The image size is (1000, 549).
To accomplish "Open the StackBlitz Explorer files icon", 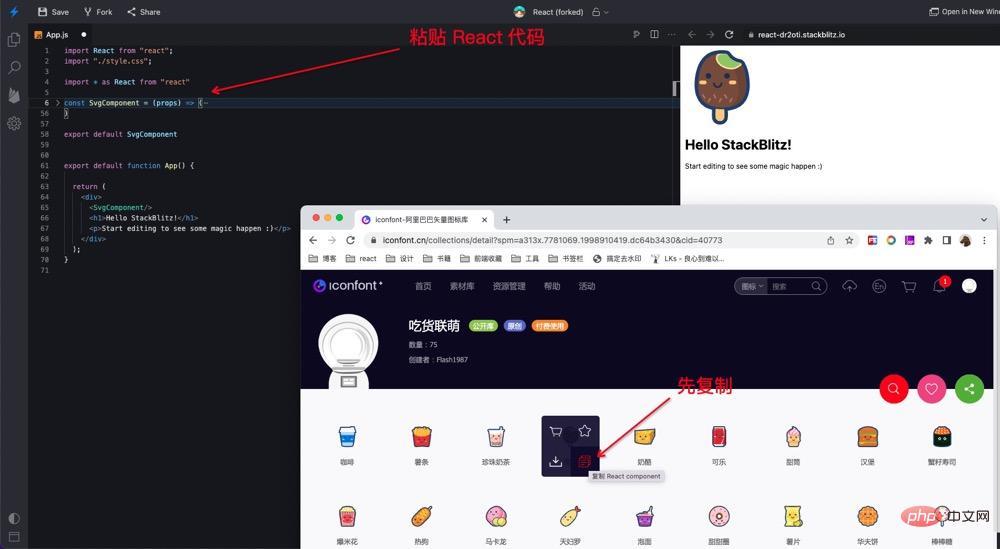I will (14, 40).
